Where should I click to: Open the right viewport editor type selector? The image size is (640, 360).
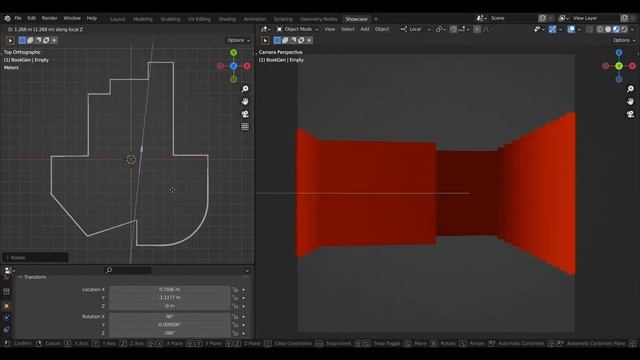265,29
